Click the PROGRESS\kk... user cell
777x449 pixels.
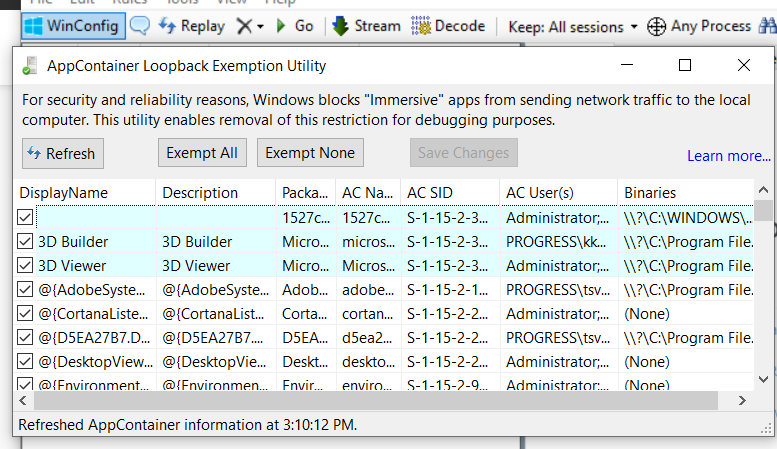[x=559, y=241]
